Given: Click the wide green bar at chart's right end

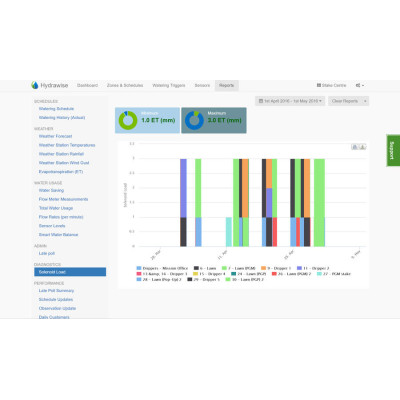Looking at the screenshot, I should pyautogui.click(x=319, y=203).
